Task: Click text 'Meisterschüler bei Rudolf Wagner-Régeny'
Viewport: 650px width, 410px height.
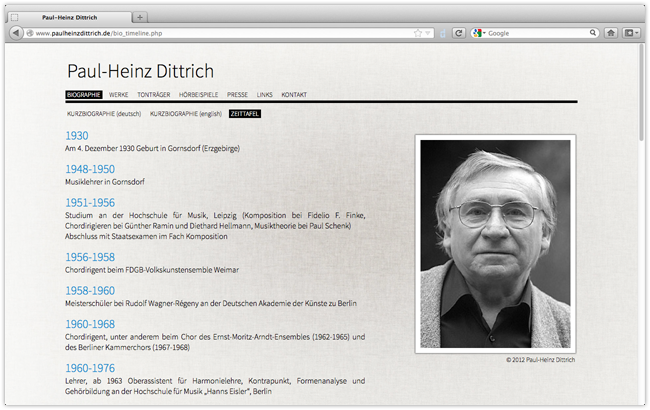Action: point(132,303)
